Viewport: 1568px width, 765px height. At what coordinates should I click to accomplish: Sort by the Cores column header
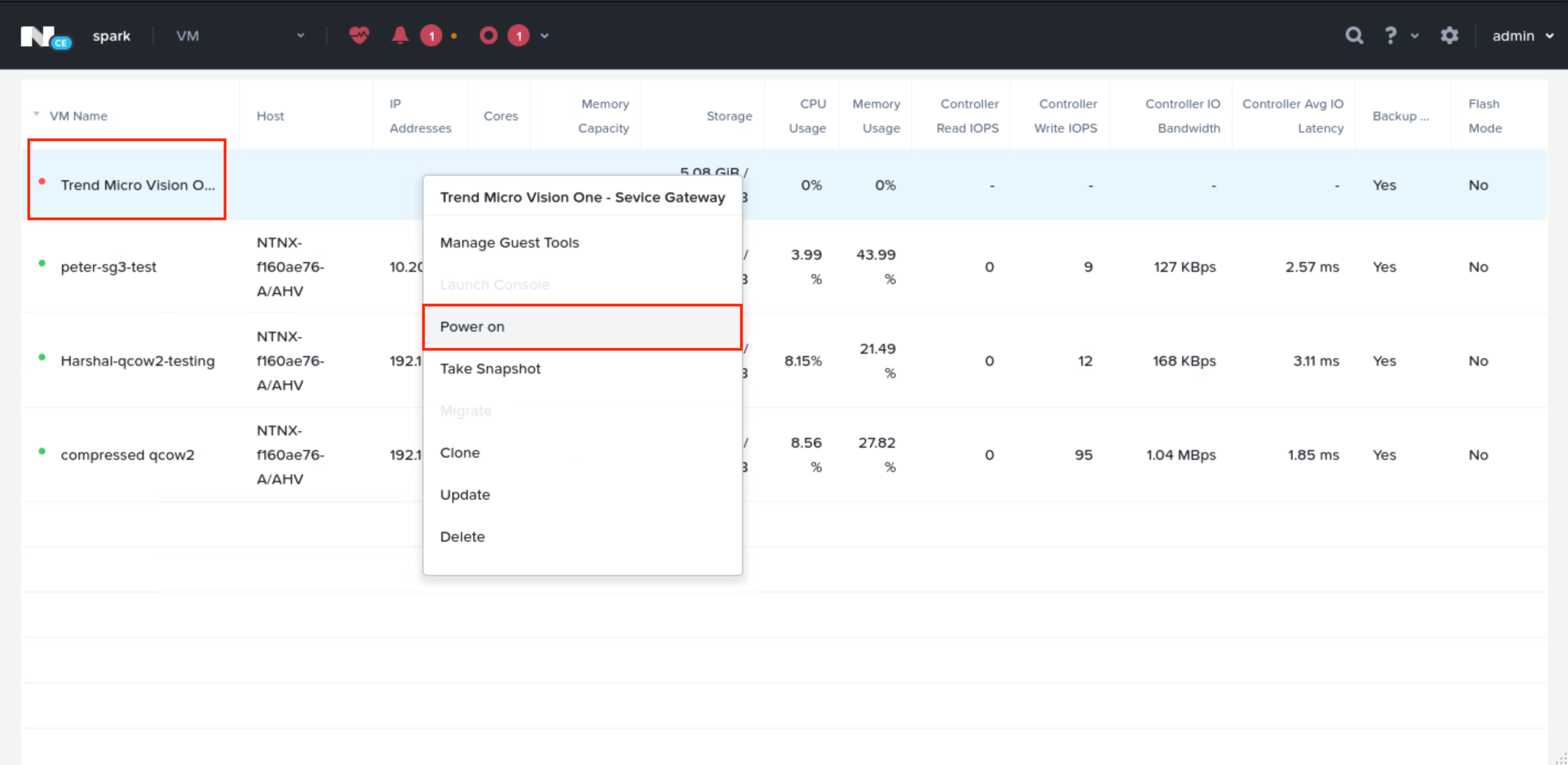click(x=500, y=116)
